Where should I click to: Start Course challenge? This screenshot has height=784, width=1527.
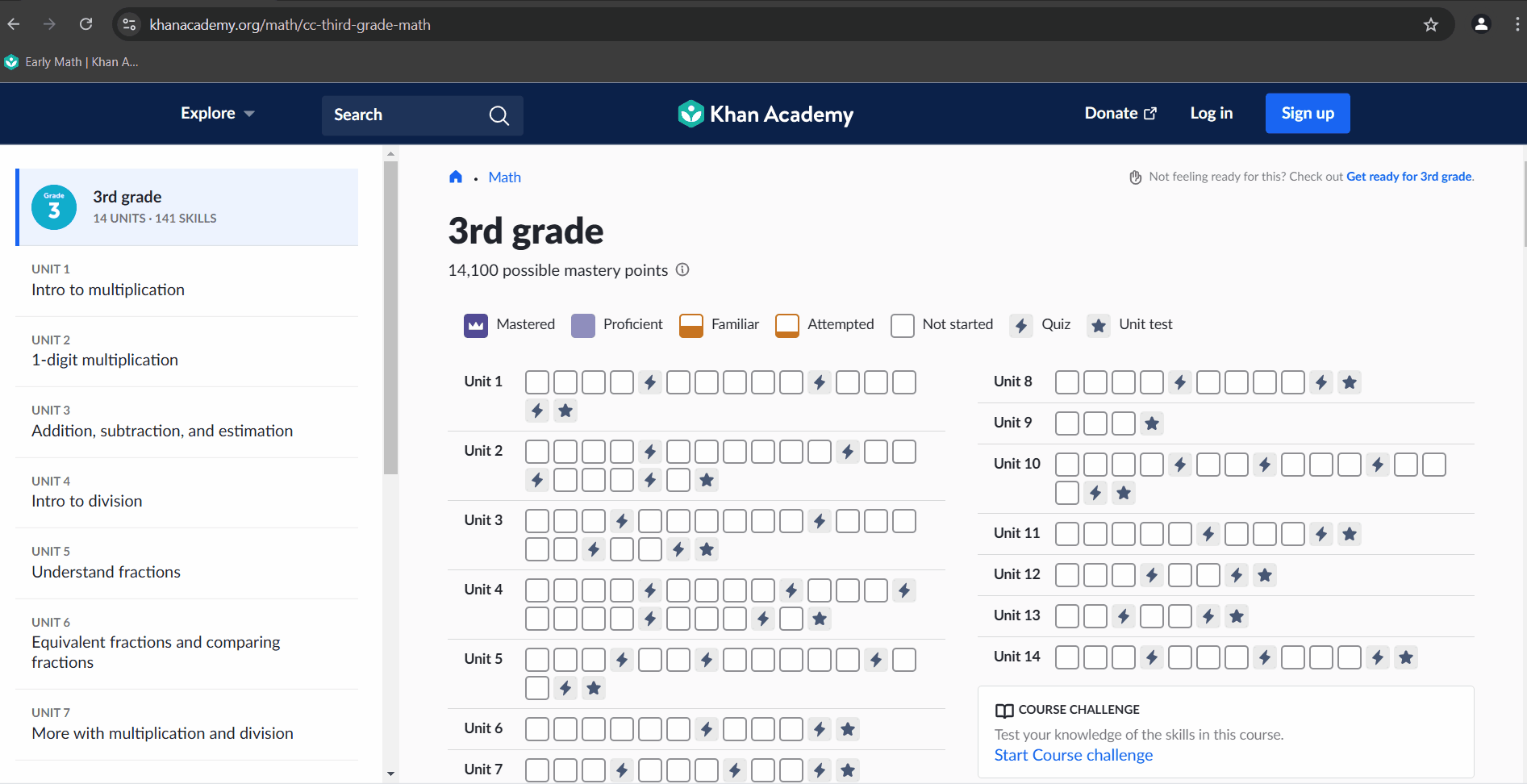(1073, 755)
